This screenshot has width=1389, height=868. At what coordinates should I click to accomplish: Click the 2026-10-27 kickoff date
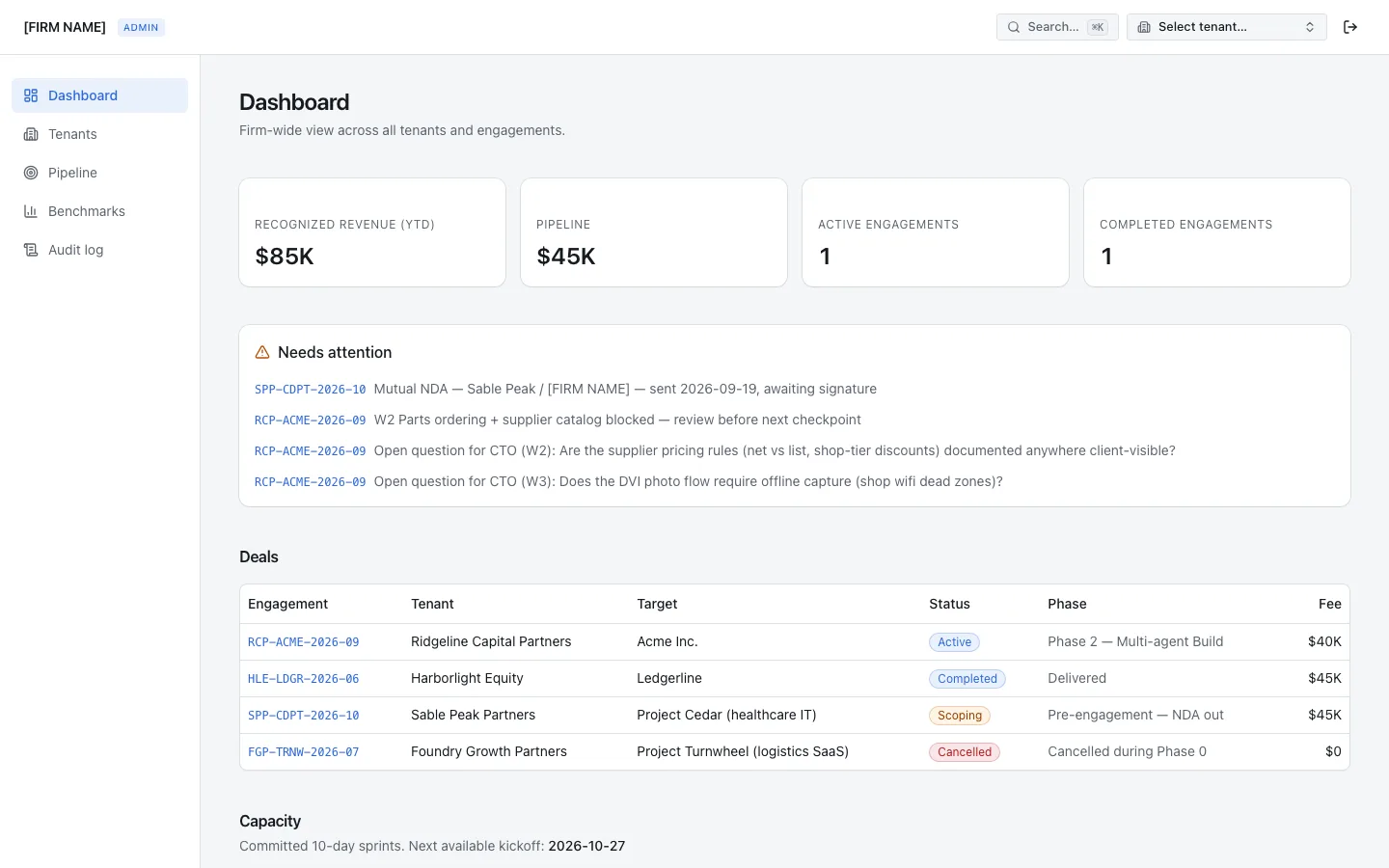tap(586, 846)
